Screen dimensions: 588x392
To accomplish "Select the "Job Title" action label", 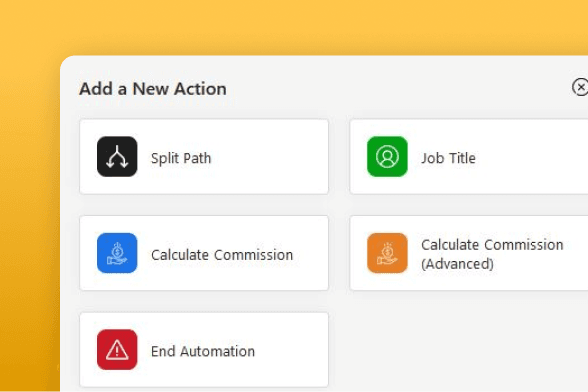I will click(448, 158).
